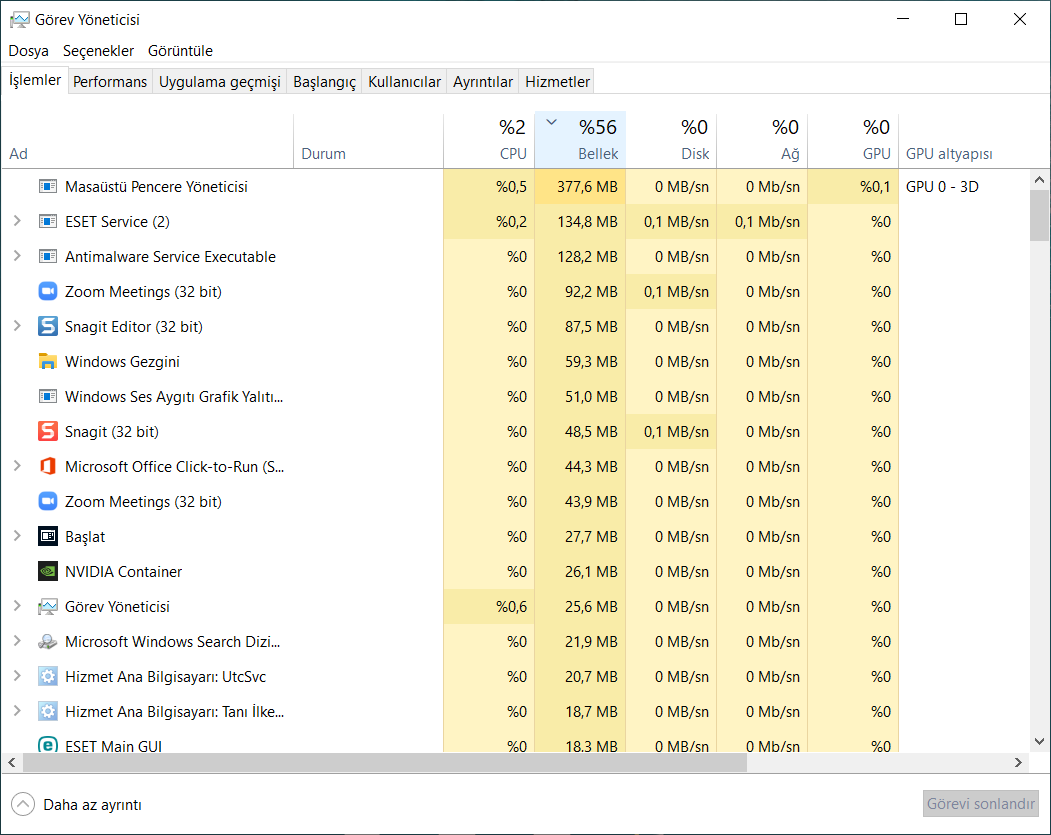Click the Microsoft Windows Search icon
Screen dimensions: 1051x835
(x=48, y=641)
